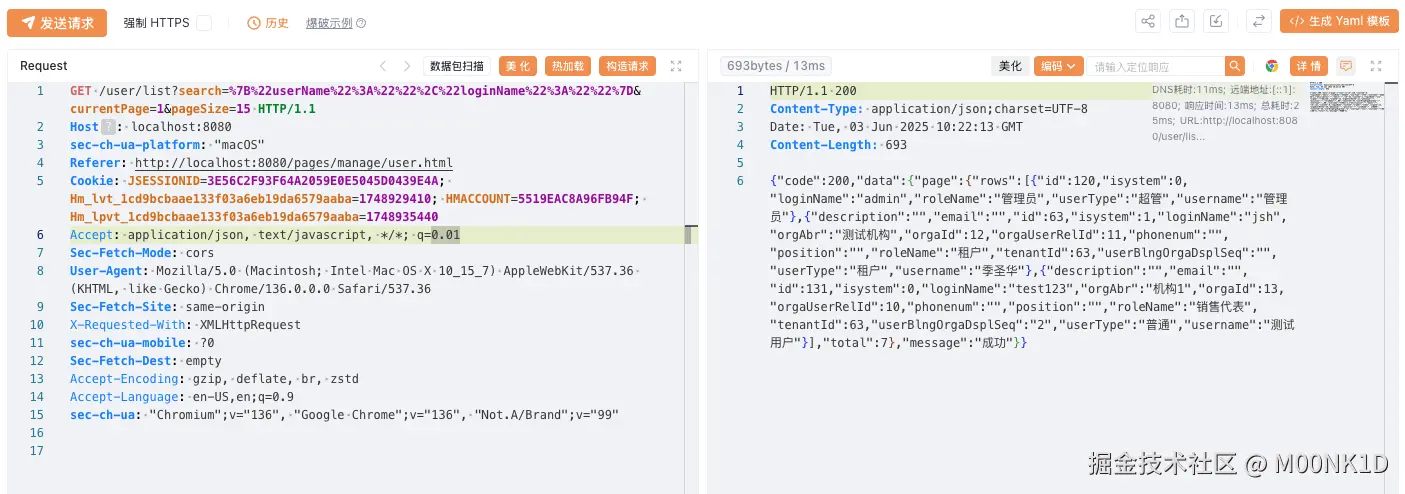Focus the 请输入定位响应 search field
The height and width of the screenshot is (494, 1405).
click(1156, 67)
